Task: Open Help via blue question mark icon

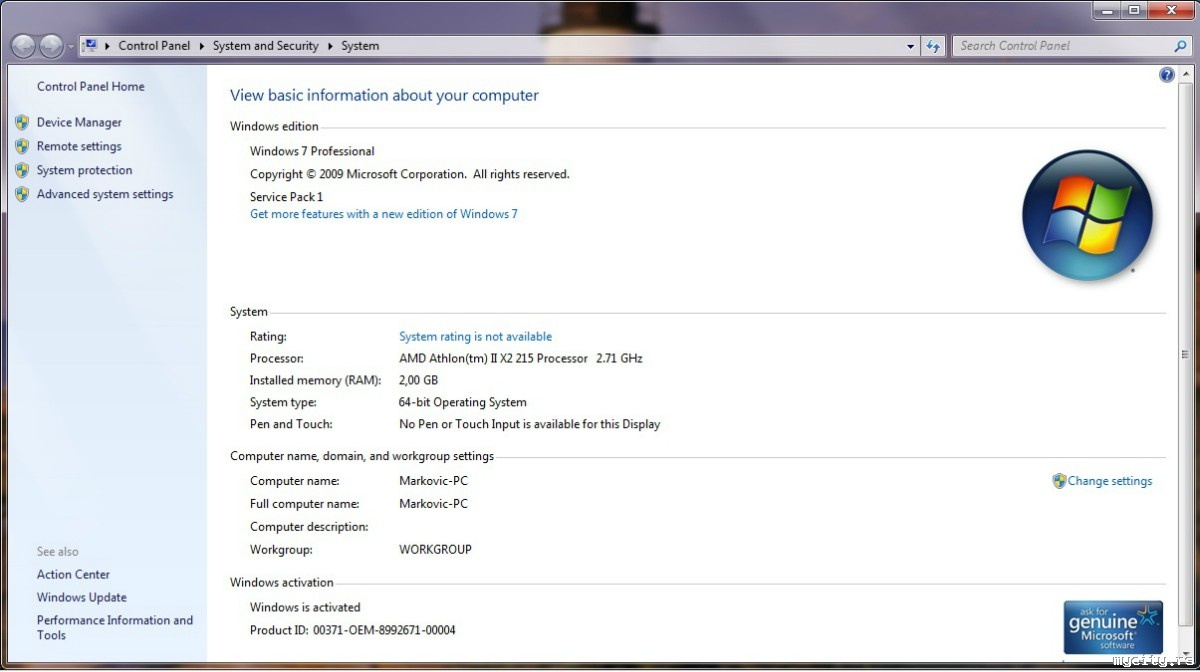Action: coord(1167,75)
